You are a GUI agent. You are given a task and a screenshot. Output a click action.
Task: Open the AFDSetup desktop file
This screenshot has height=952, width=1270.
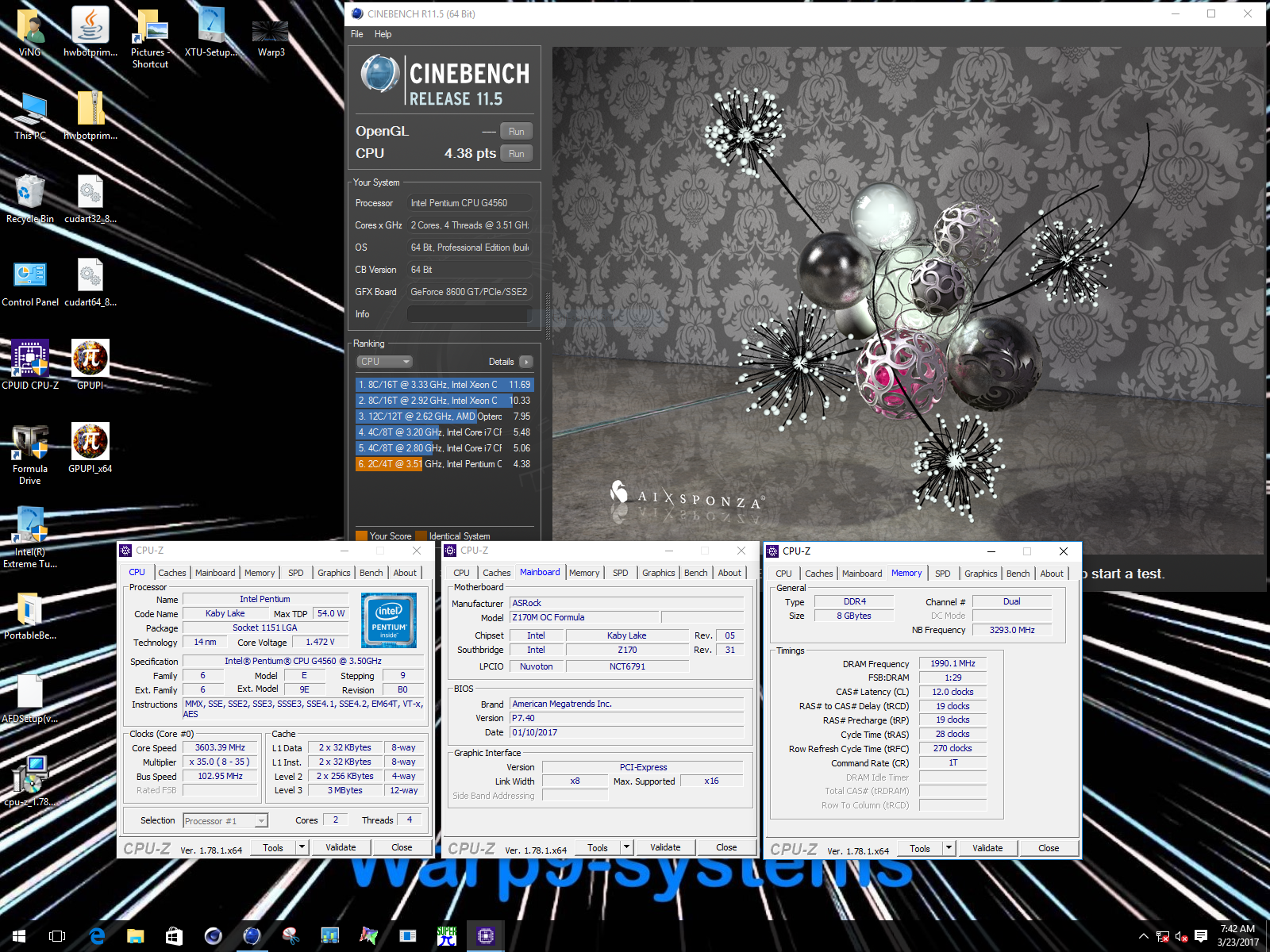[30, 699]
